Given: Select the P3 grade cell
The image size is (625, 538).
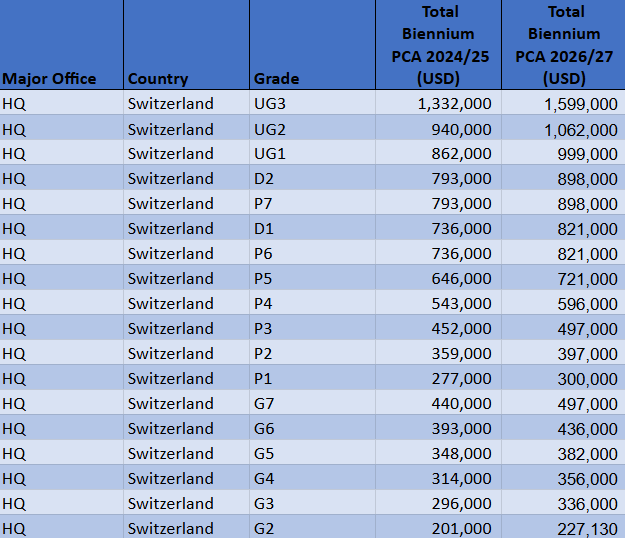Looking at the screenshot, I should coord(264,329).
